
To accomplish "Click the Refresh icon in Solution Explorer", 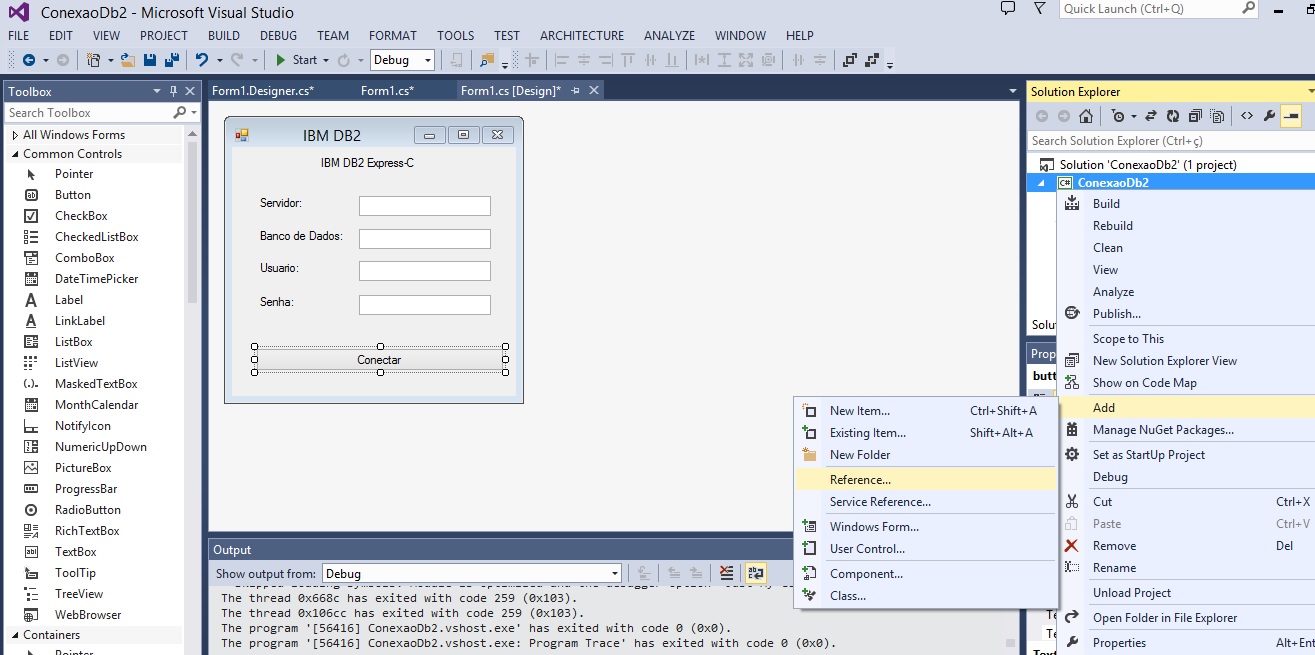I will point(1173,116).
